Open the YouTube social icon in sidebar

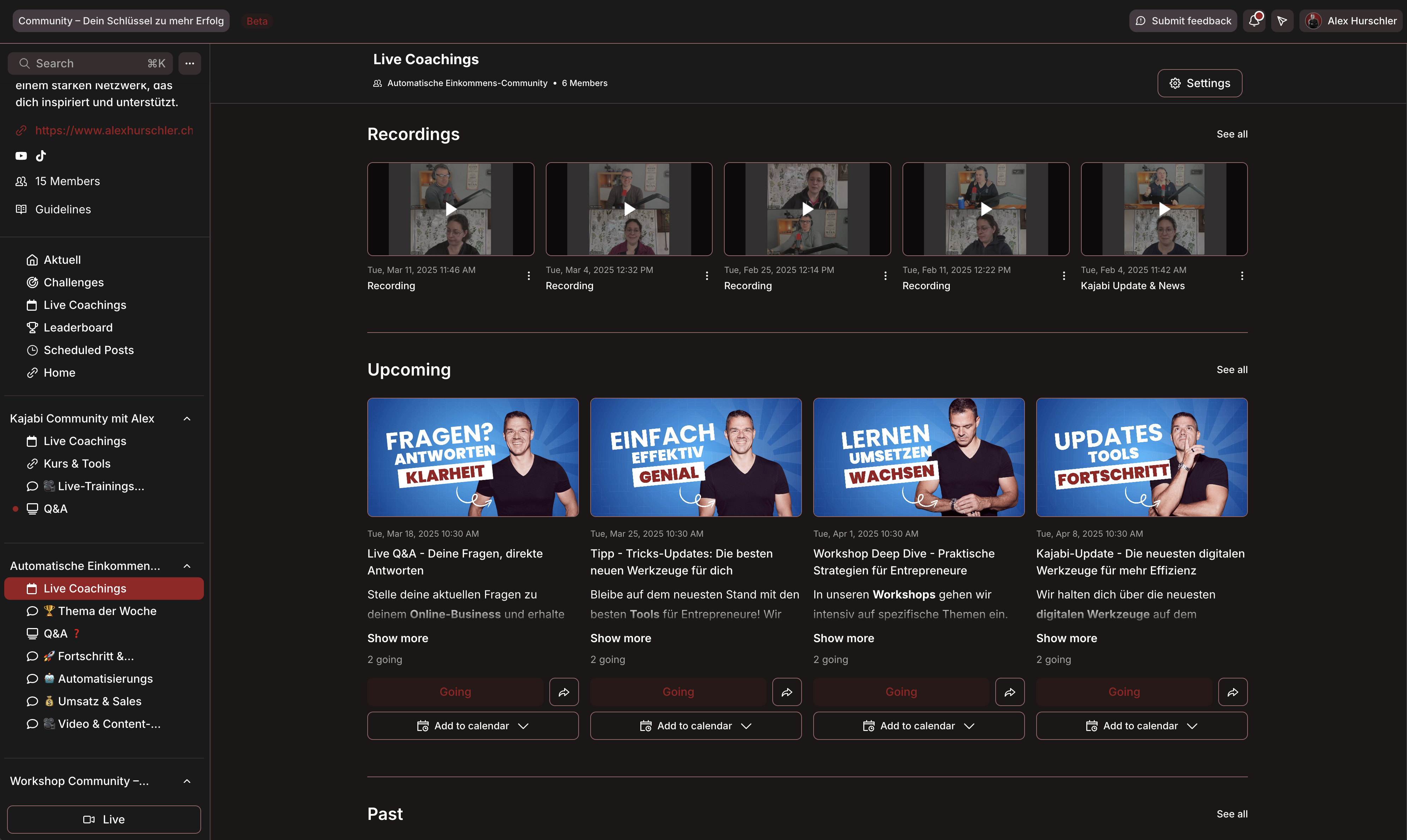(21, 156)
